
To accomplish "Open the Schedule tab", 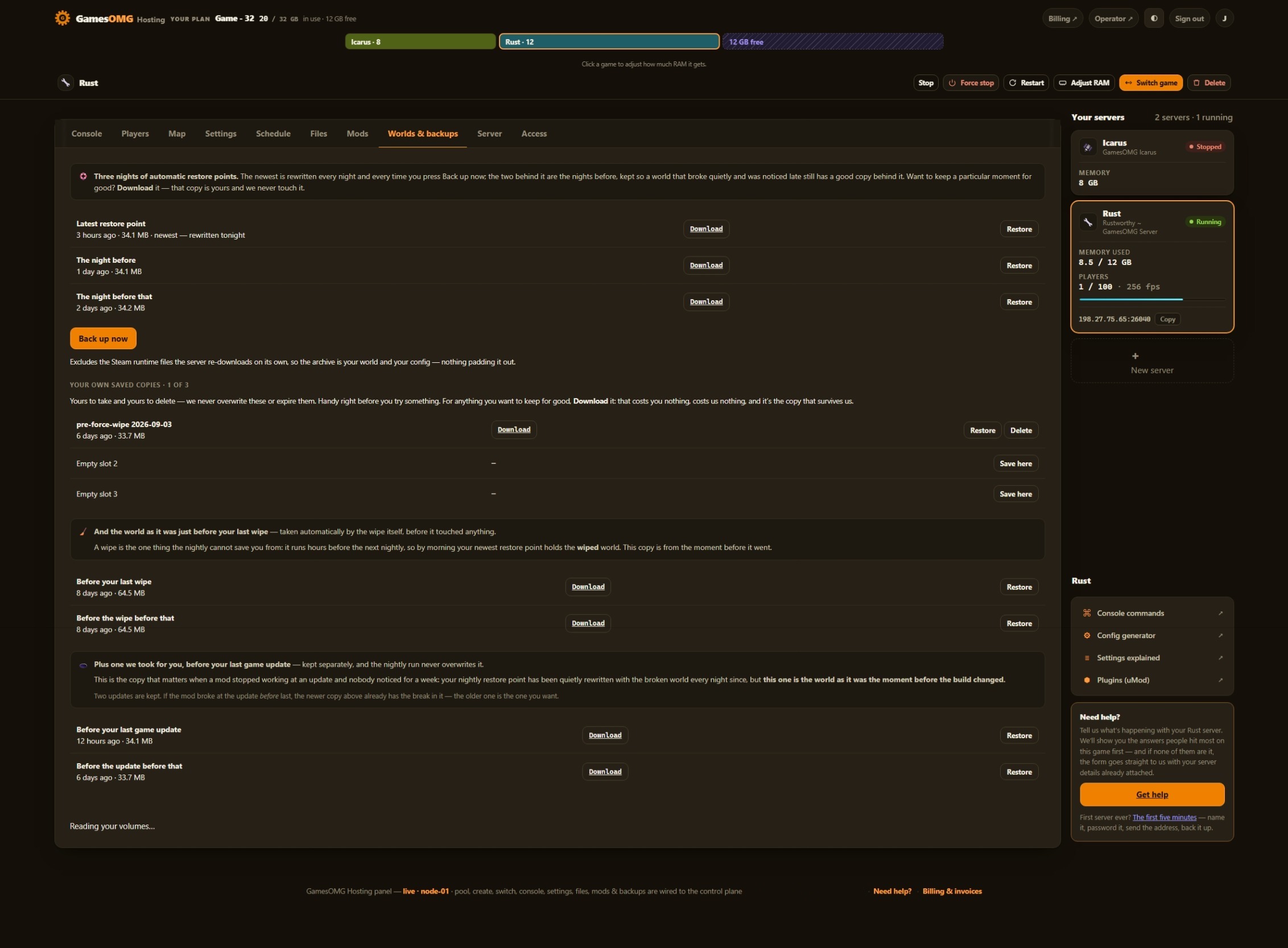I will 273,134.
